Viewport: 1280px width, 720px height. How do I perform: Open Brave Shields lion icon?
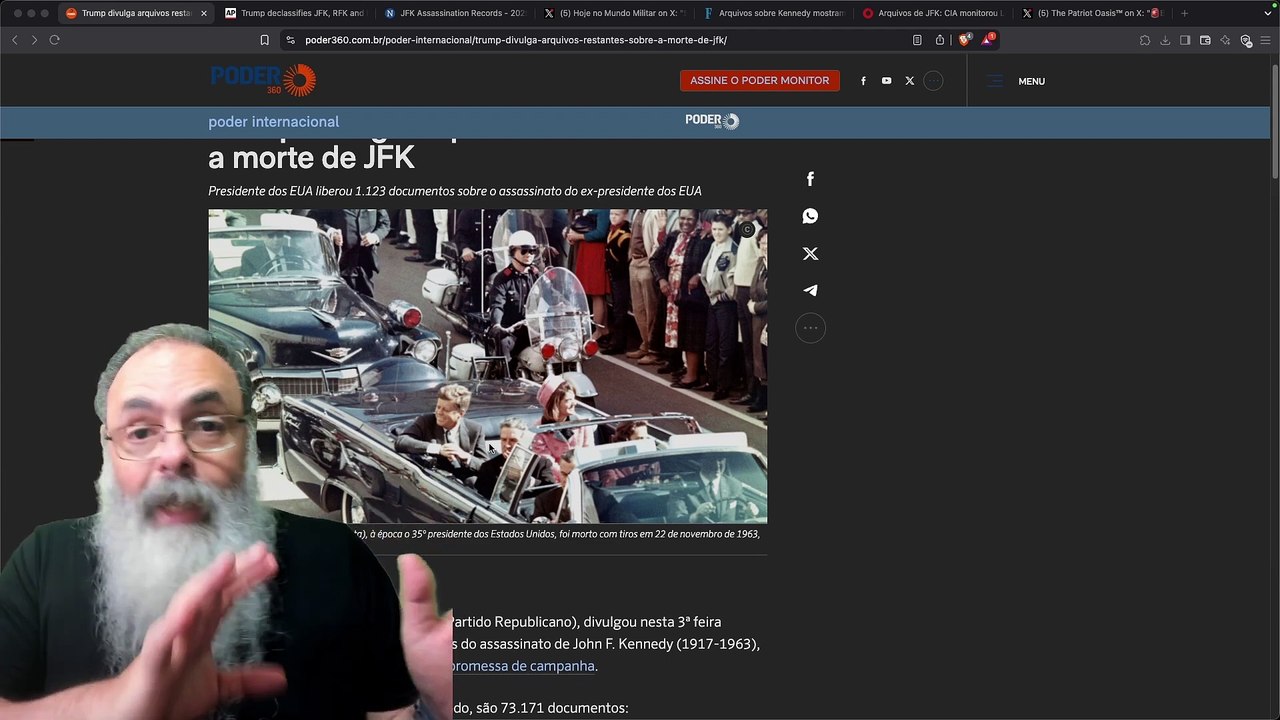(x=964, y=40)
